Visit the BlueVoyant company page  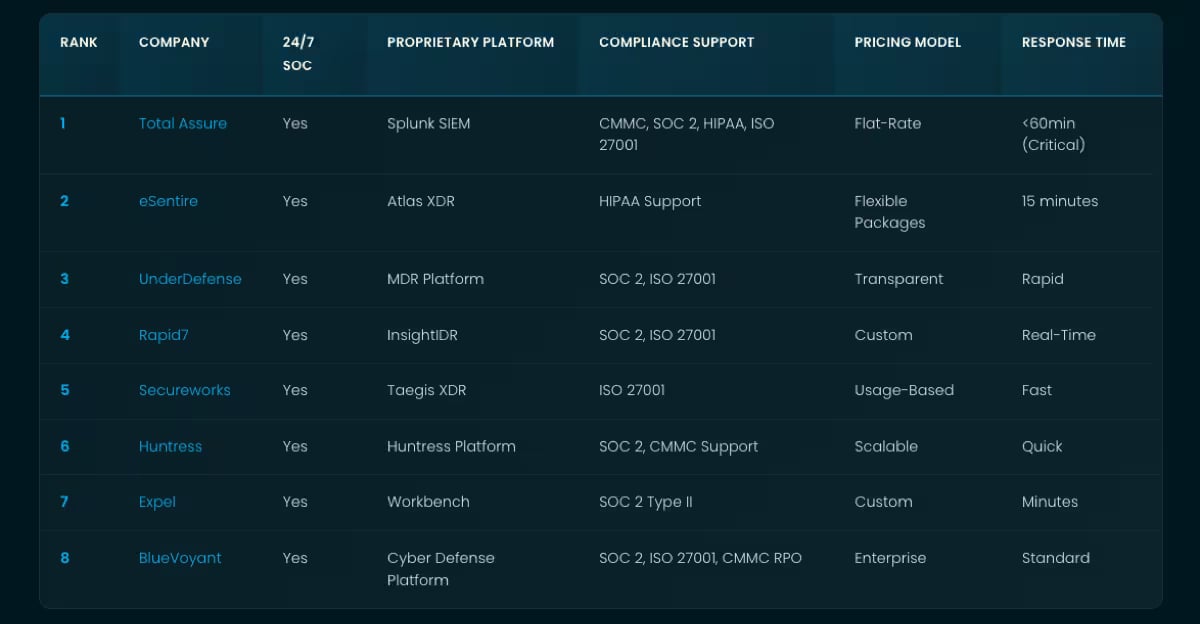pyautogui.click(x=179, y=558)
